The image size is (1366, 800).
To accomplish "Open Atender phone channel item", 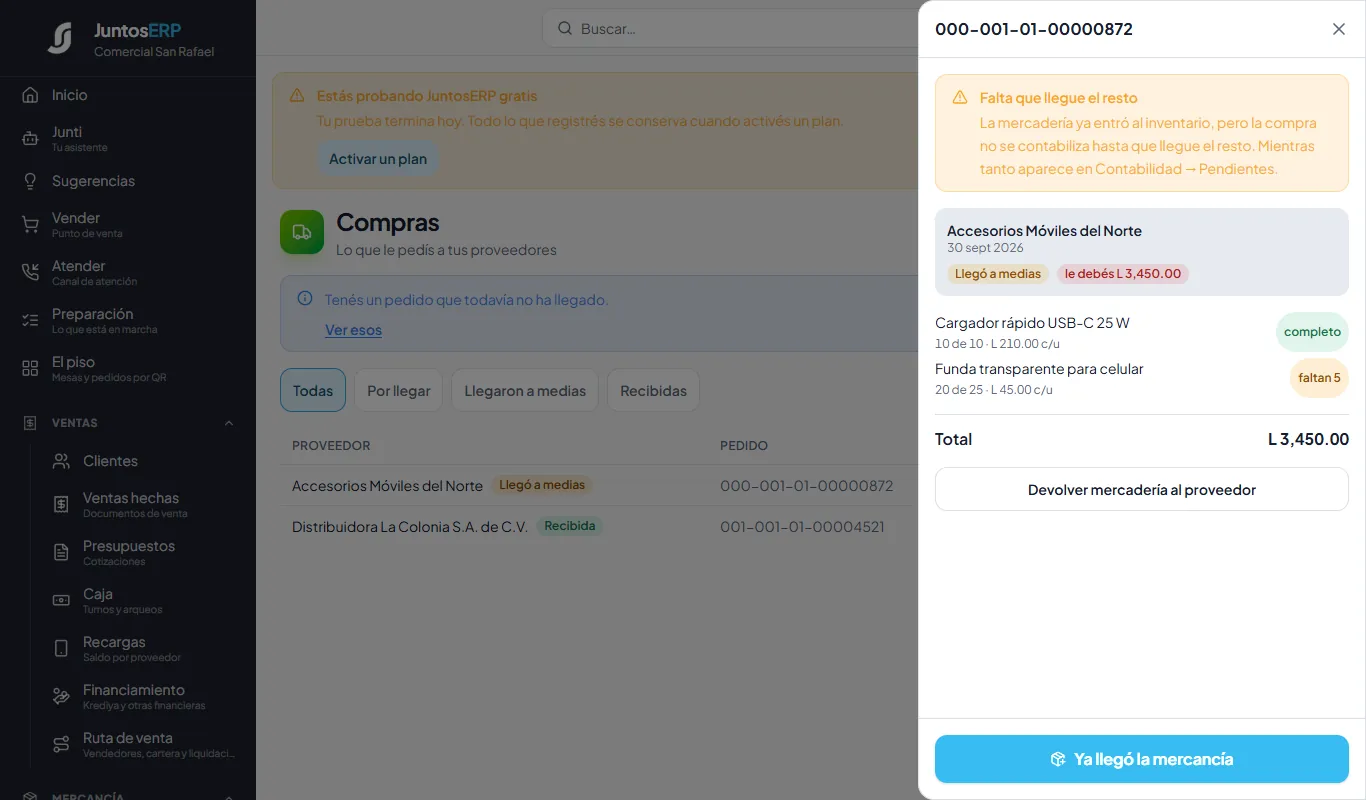I will coord(128,272).
